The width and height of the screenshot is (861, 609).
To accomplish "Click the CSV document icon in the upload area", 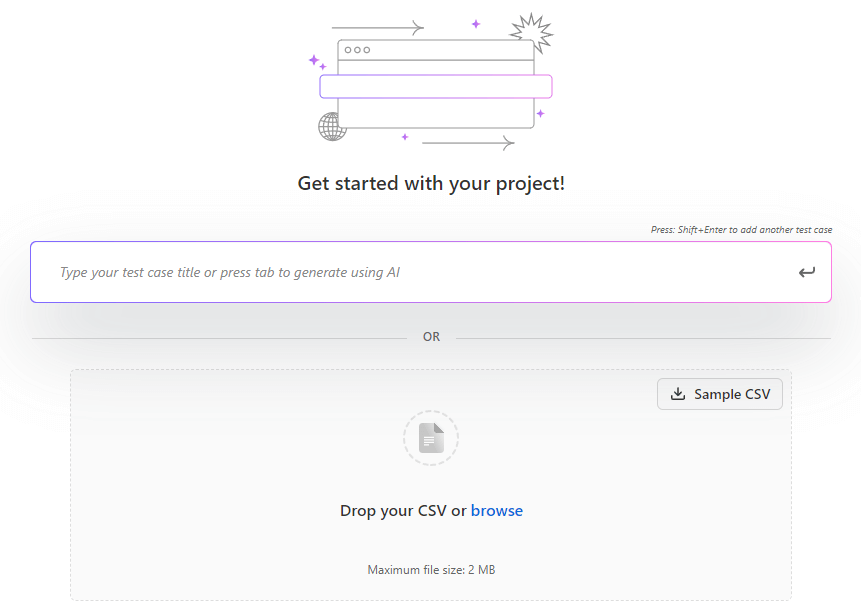I will [430, 437].
